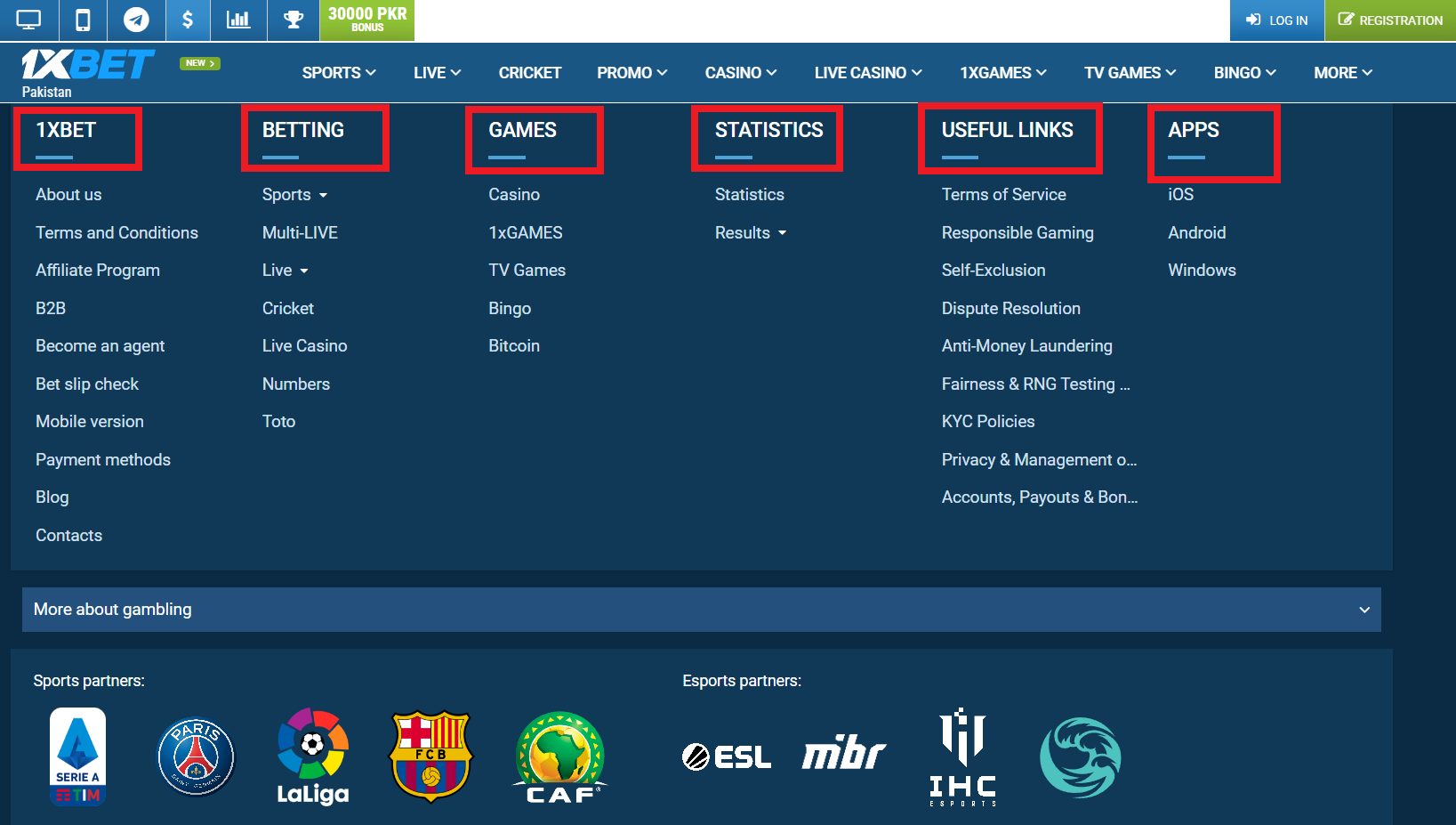Click the trophy results icon
Screen dimensions: 1456x825
[x=294, y=20]
